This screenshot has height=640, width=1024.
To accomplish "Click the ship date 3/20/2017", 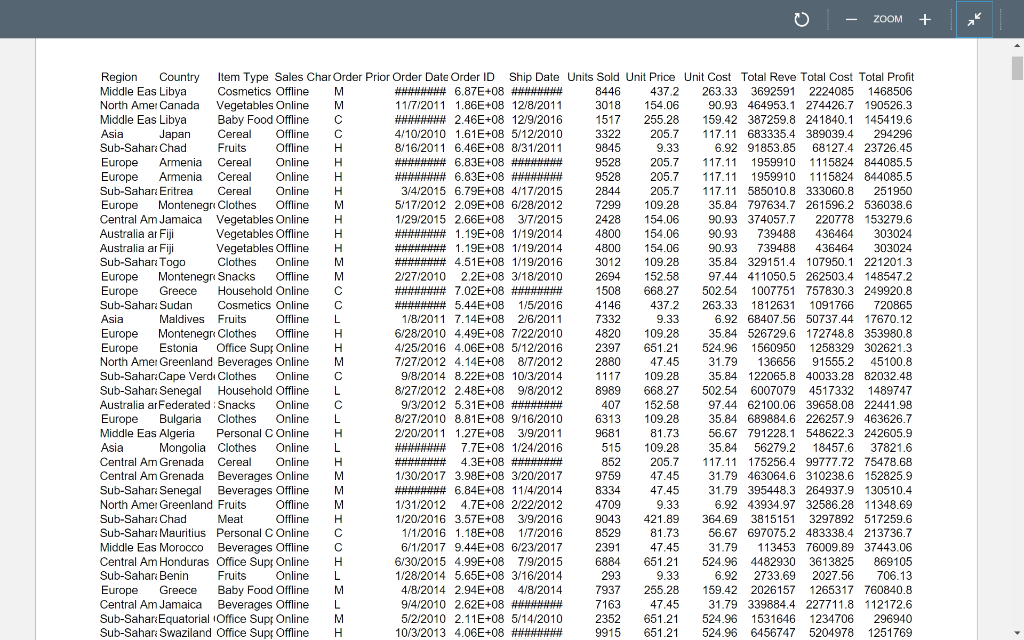I will tap(537, 476).
